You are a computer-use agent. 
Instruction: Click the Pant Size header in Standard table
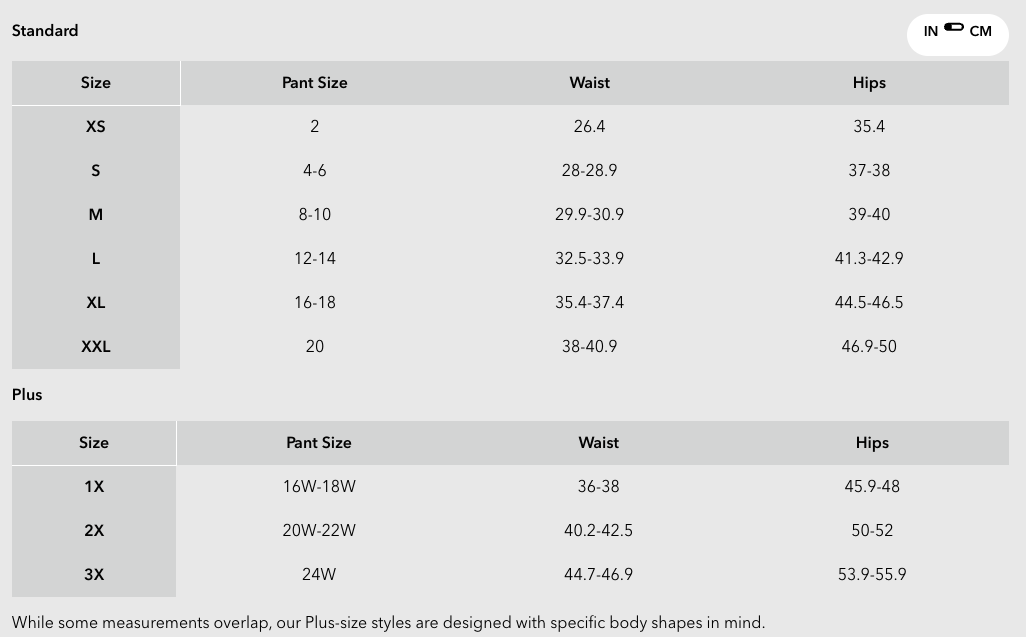(314, 83)
